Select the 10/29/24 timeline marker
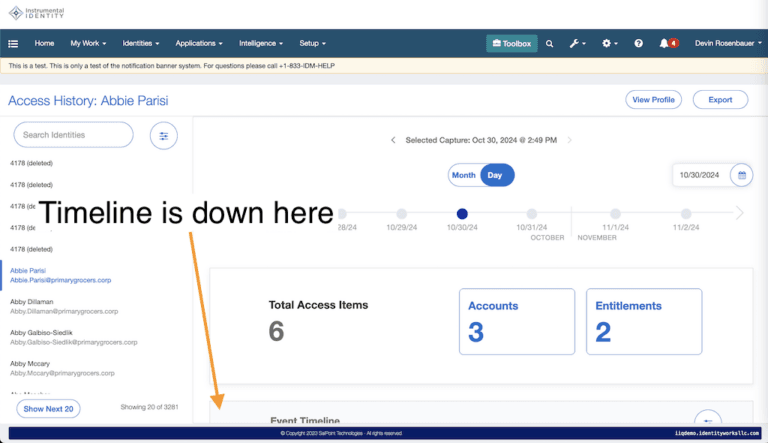This screenshot has width=768, height=443. click(402, 214)
